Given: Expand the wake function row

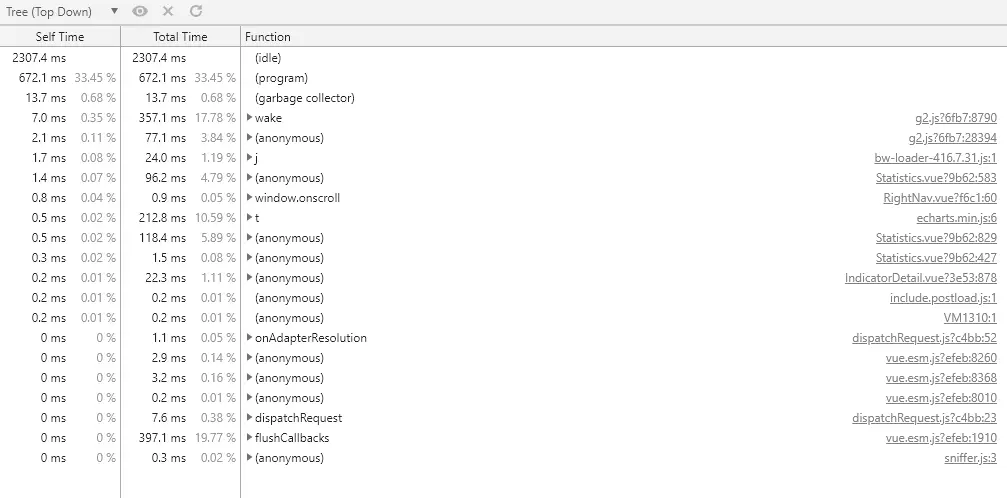Looking at the screenshot, I should click(250, 118).
